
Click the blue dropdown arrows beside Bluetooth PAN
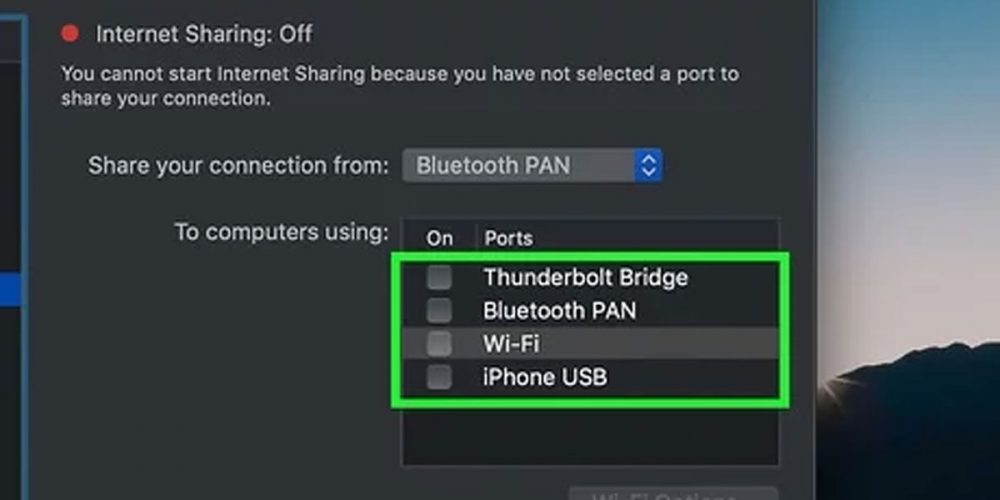[x=648, y=165]
